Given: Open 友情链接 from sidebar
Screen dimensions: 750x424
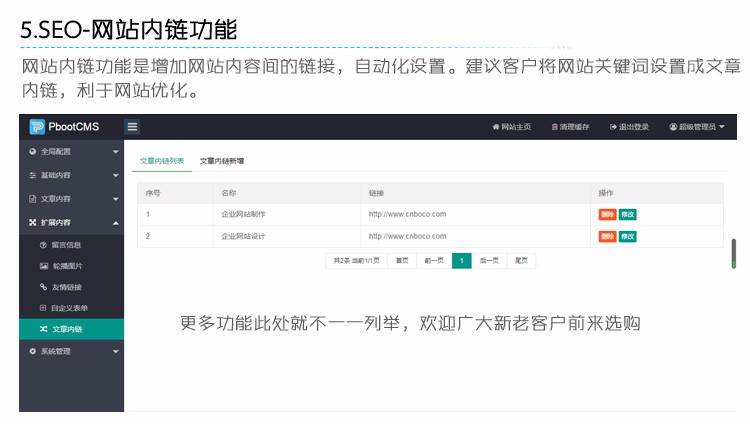Looking at the screenshot, I should point(67,287).
